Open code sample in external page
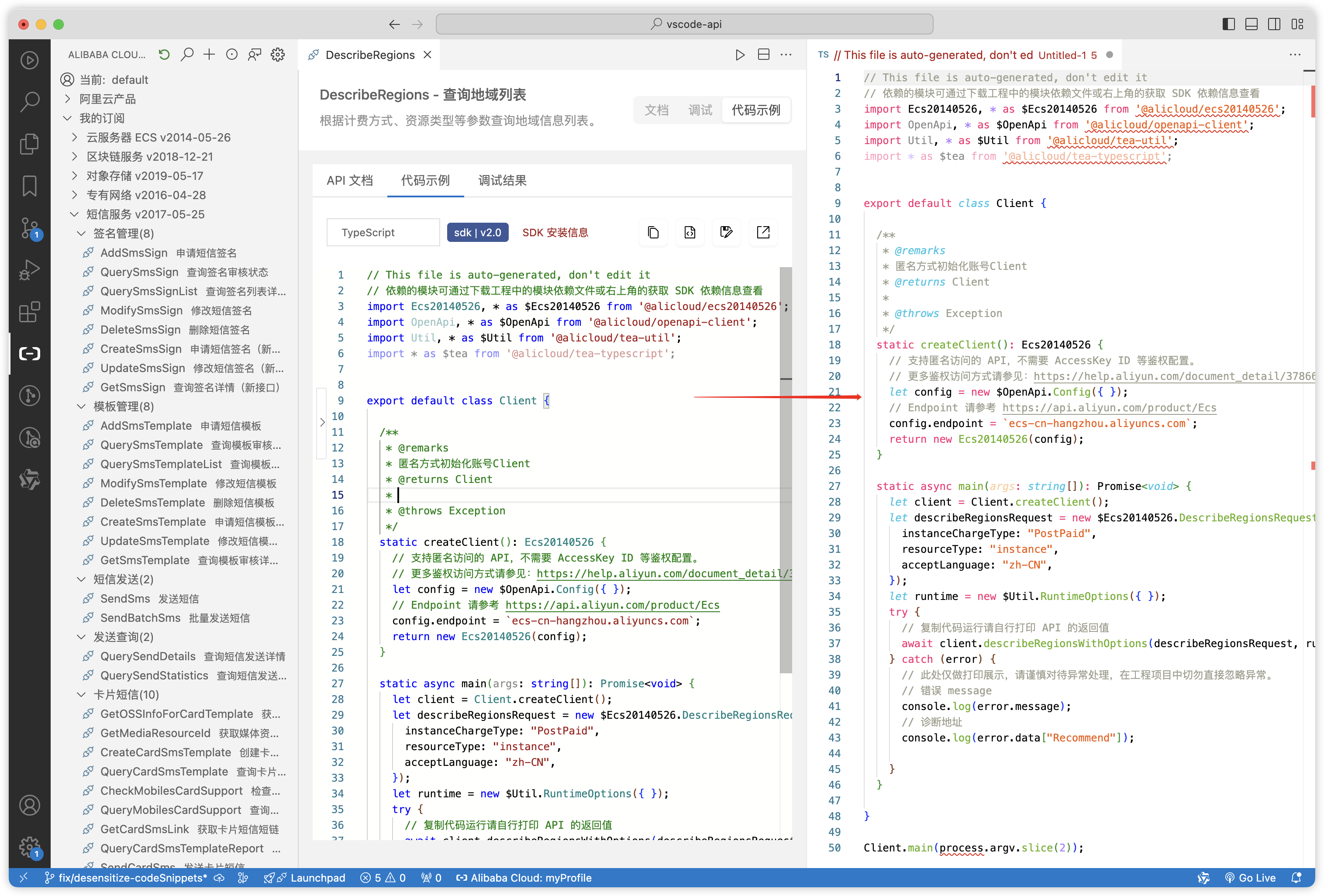Image resolution: width=1324 pixels, height=896 pixels. point(763,232)
